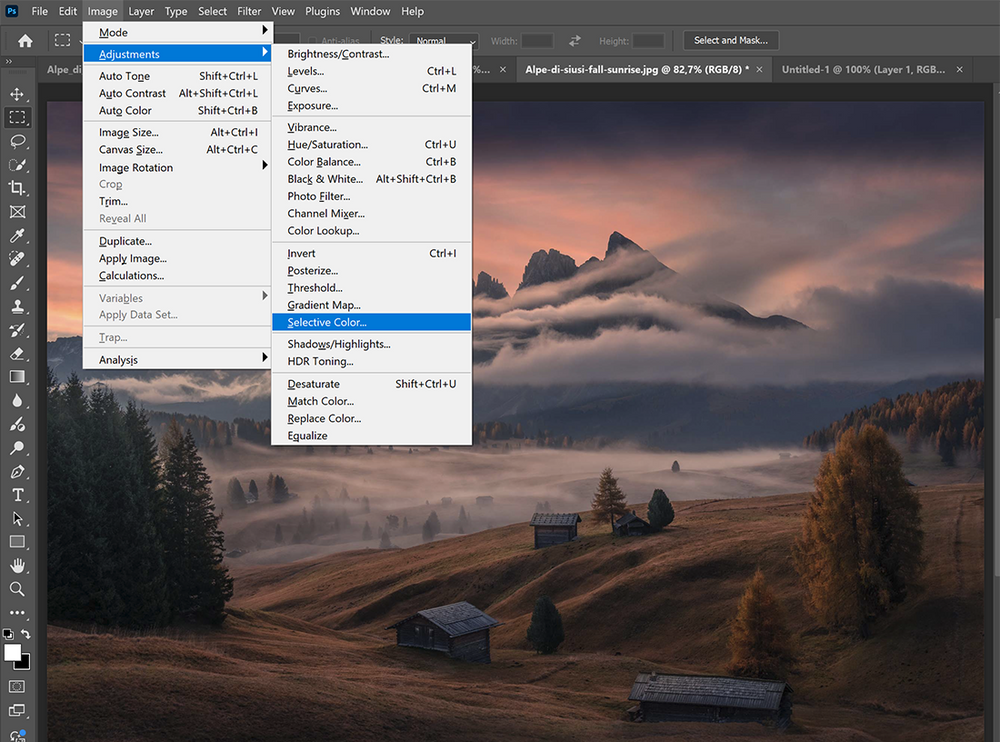
Task: Reset default foreground and background colors
Action: coord(8,634)
